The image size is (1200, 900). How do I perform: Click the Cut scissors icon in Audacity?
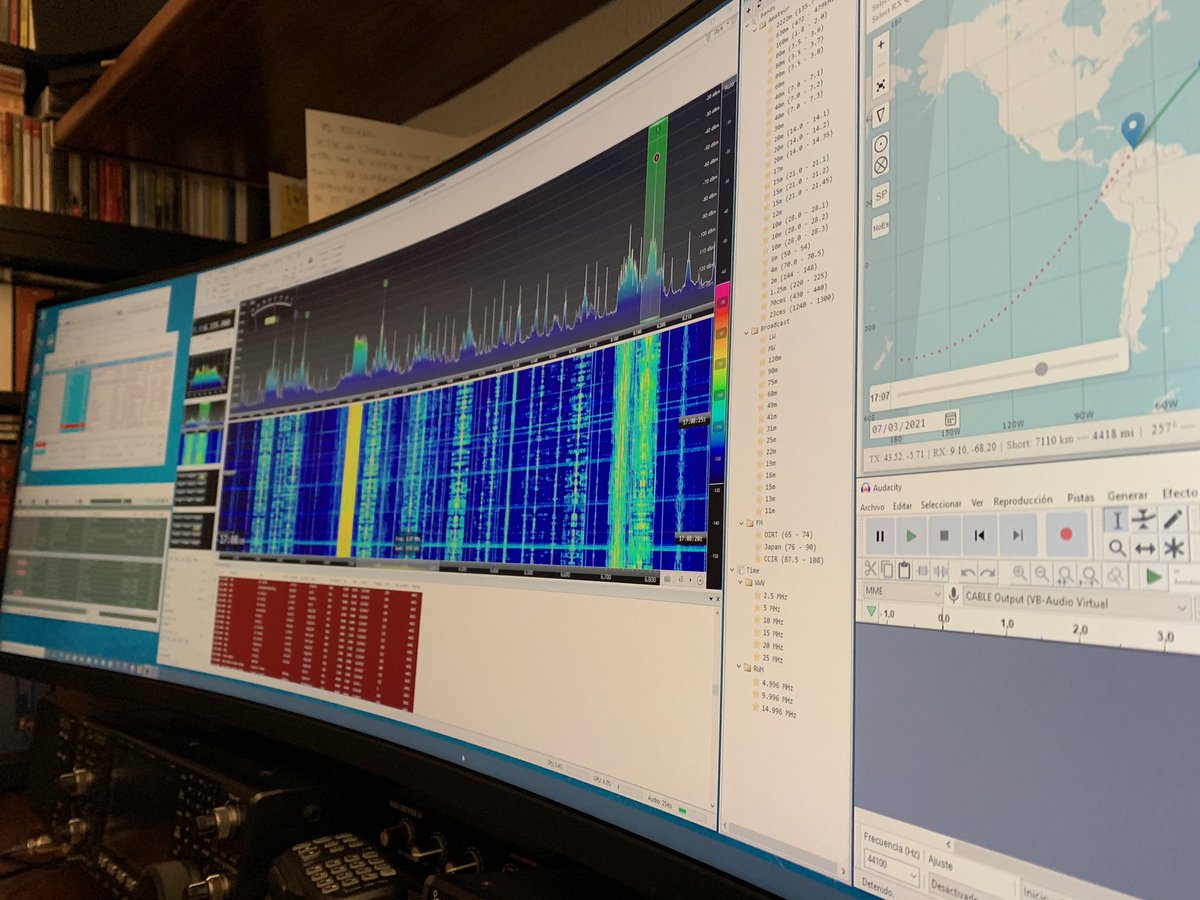pyautogui.click(x=870, y=570)
